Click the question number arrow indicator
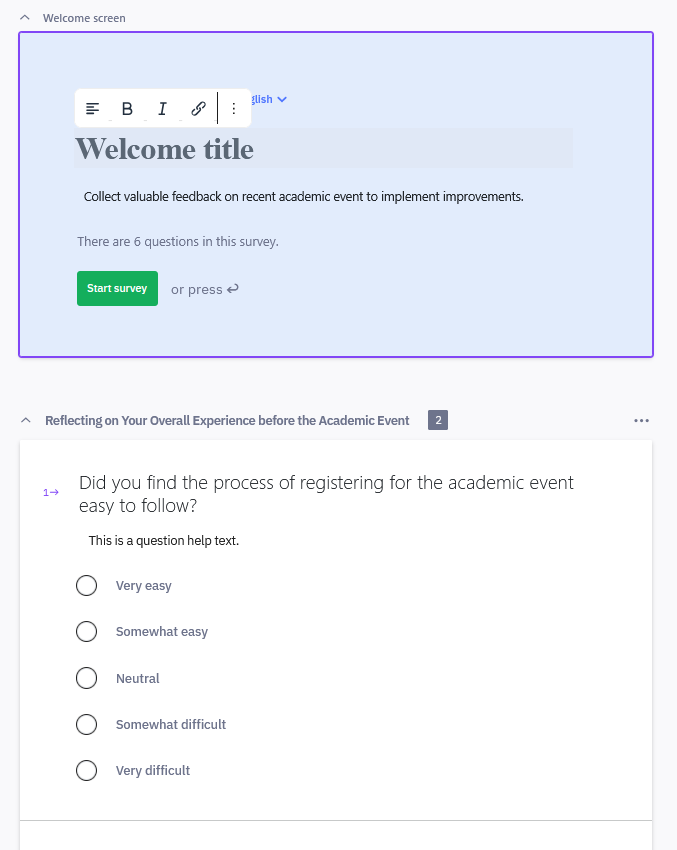Screen dimensions: 677x850 pyautogui.click(x=51, y=492)
